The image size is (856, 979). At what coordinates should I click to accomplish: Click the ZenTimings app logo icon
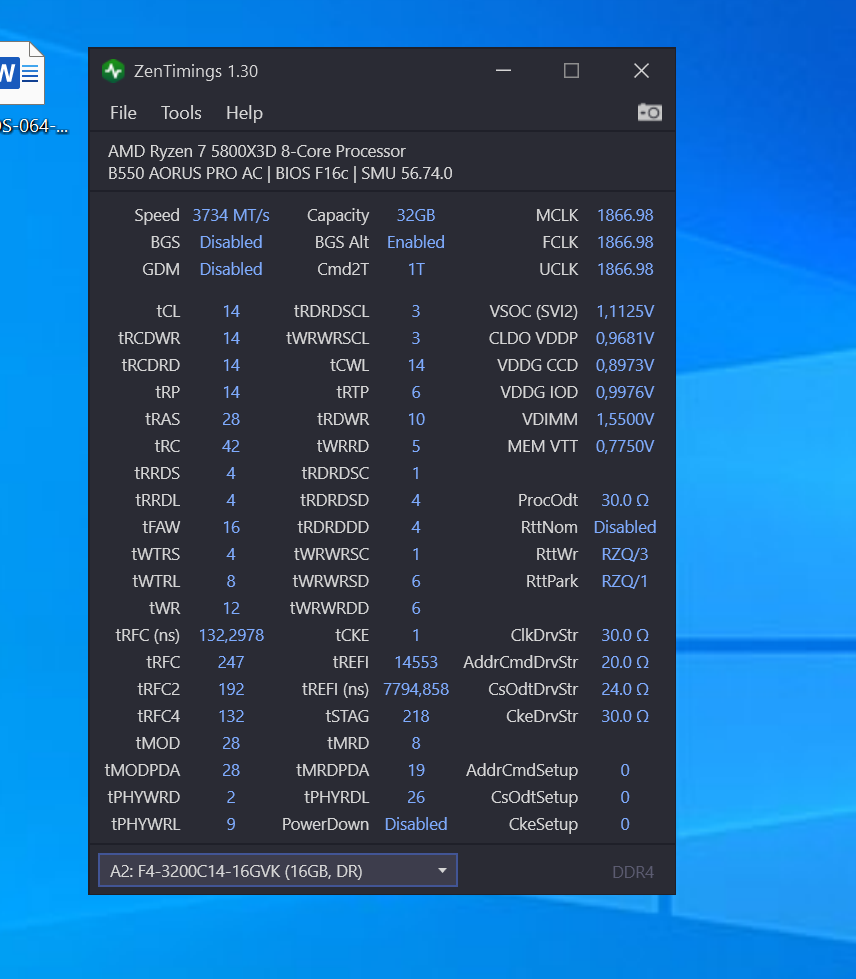(x=114, y=71)
